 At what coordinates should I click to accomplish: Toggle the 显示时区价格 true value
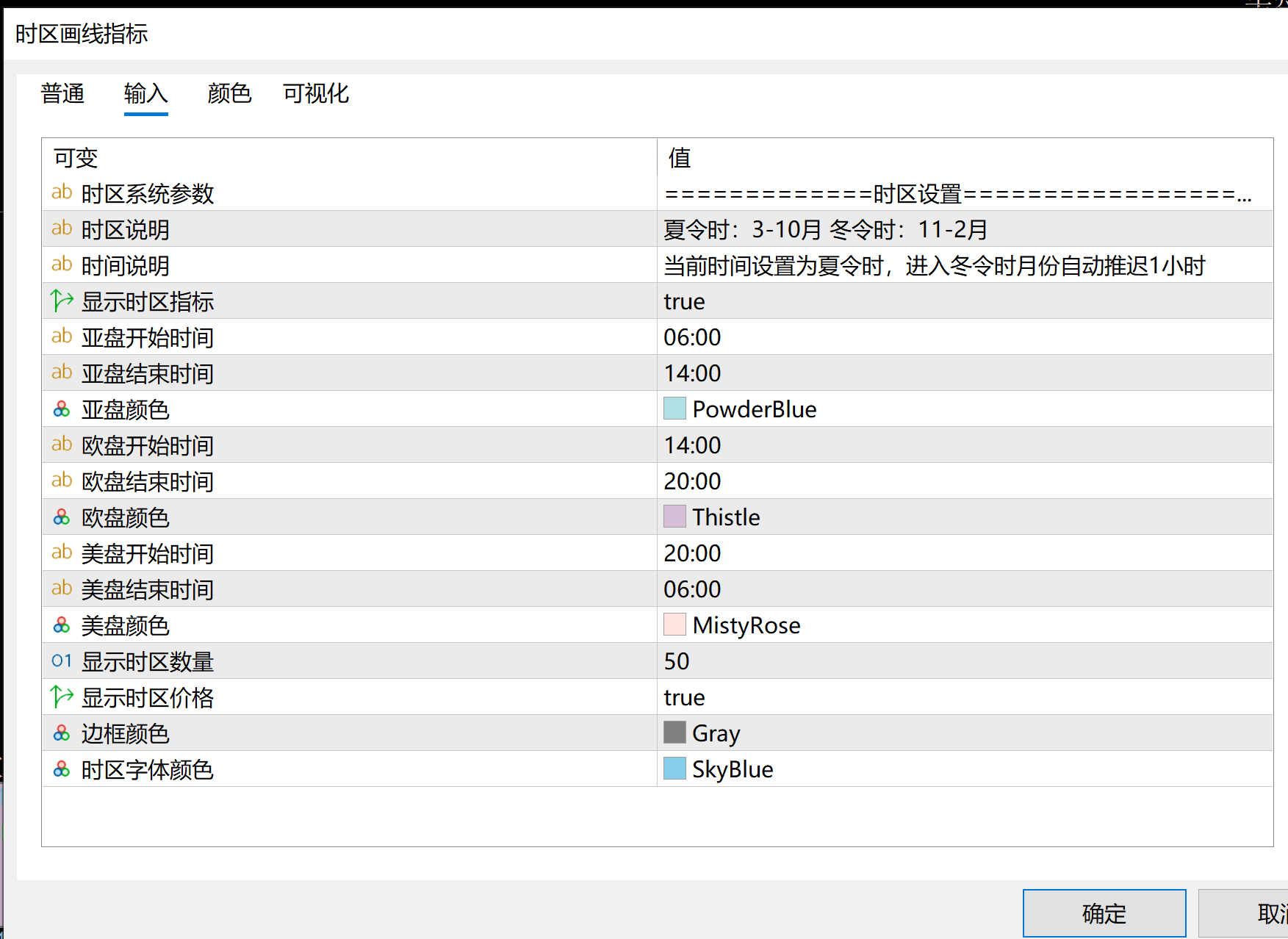pos(684,697)
